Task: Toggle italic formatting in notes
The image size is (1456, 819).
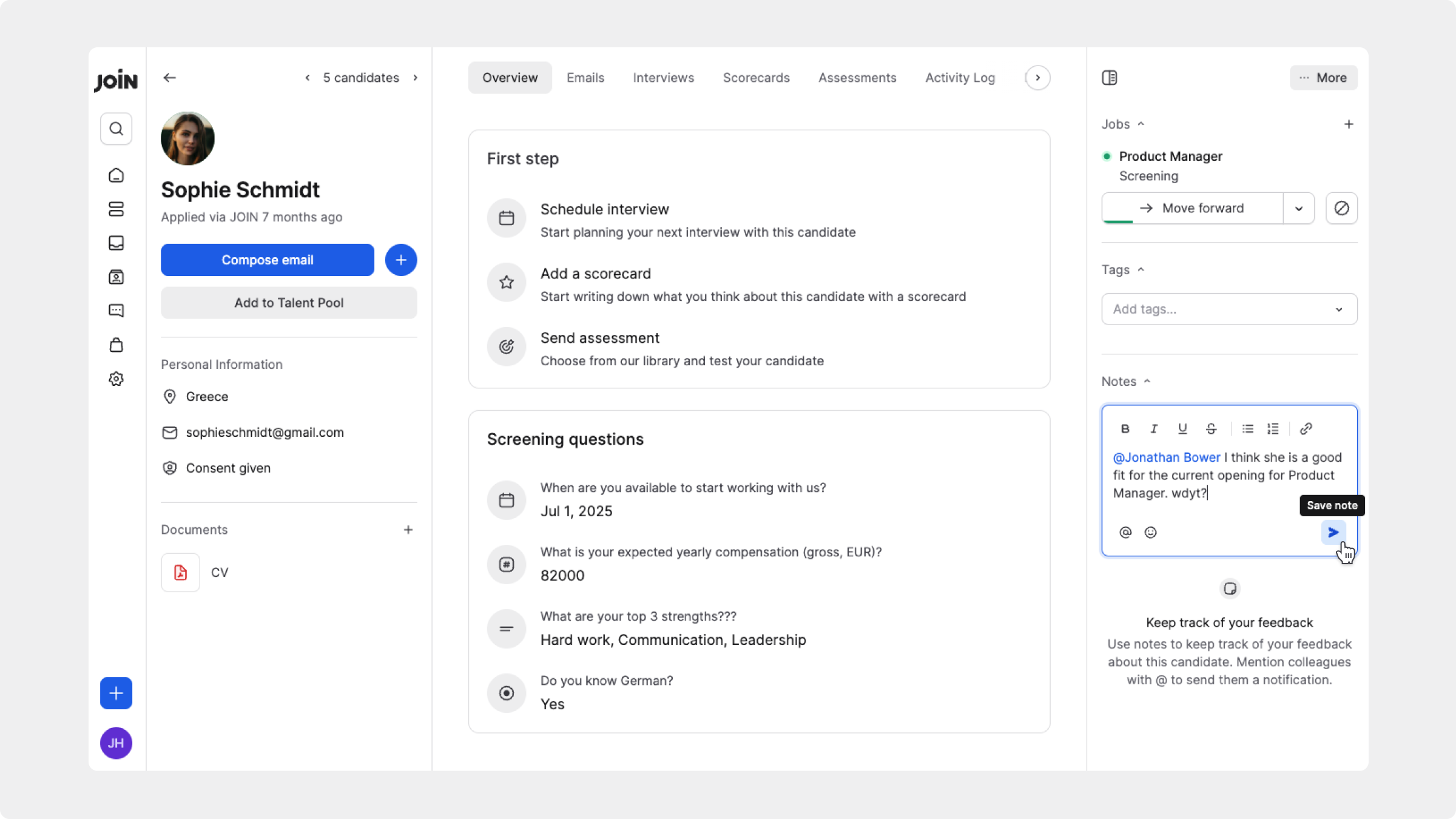Action: [1153, 429]
